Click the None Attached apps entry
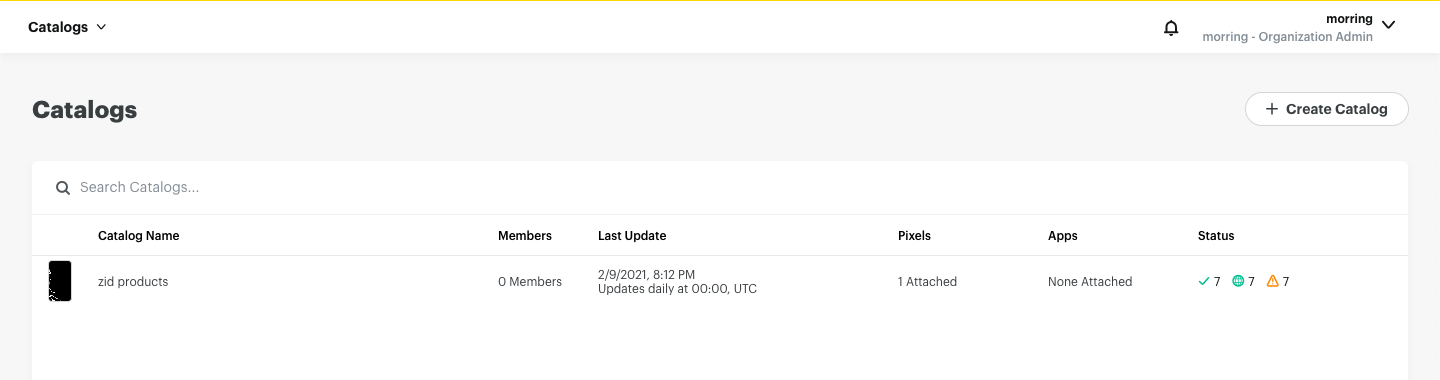 [1090, 282]
